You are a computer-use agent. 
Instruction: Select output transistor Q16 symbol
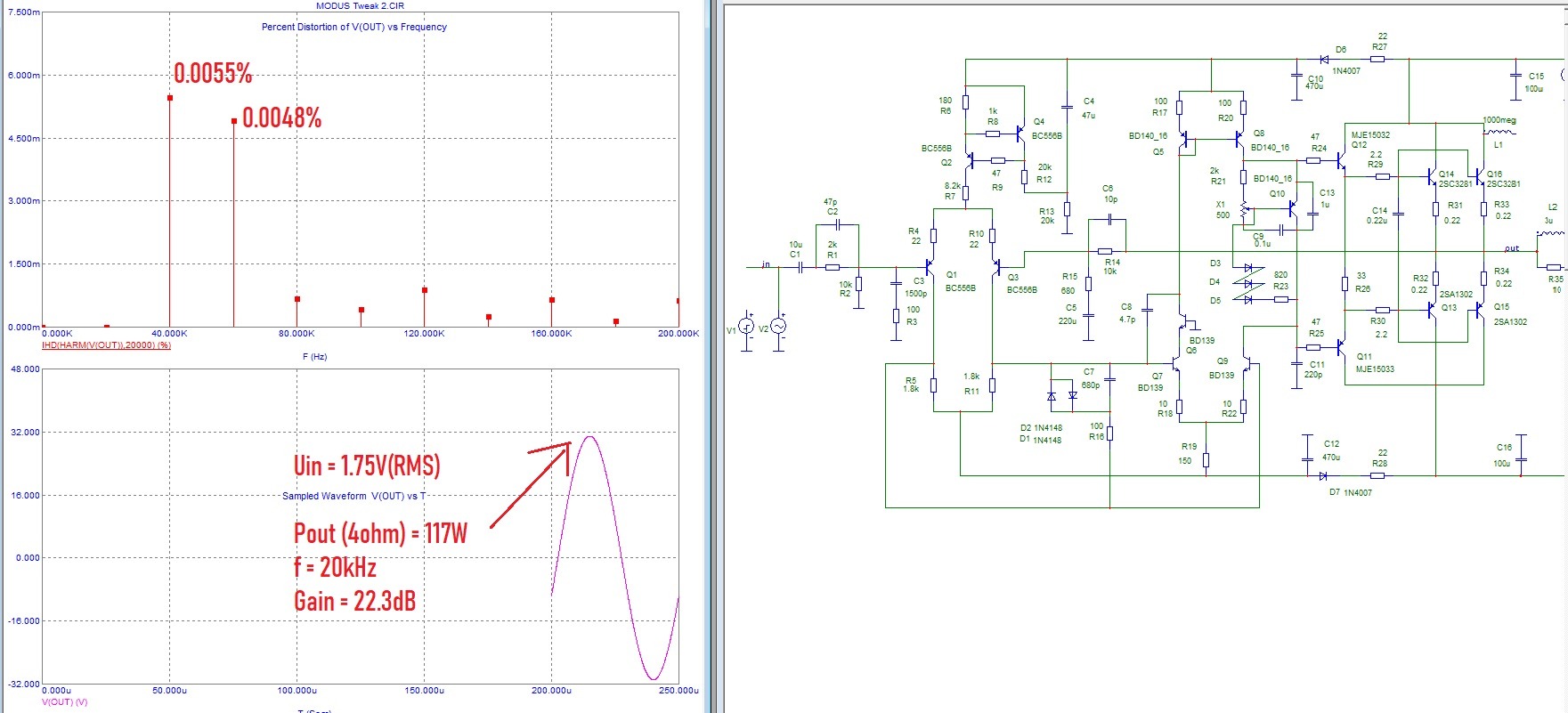coord(1480,177)
